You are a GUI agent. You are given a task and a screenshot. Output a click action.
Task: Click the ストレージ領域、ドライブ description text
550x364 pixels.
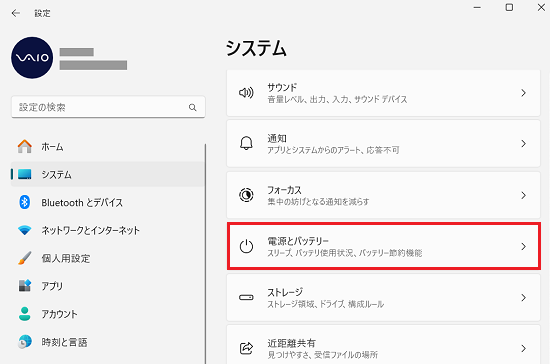coord(326,304)
